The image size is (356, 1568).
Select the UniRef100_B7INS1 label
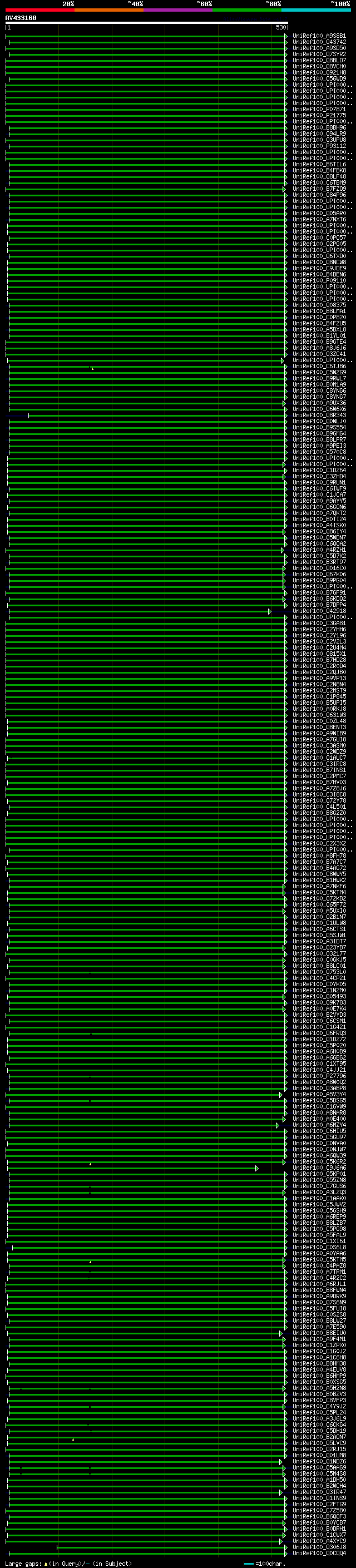pos(319,770)
